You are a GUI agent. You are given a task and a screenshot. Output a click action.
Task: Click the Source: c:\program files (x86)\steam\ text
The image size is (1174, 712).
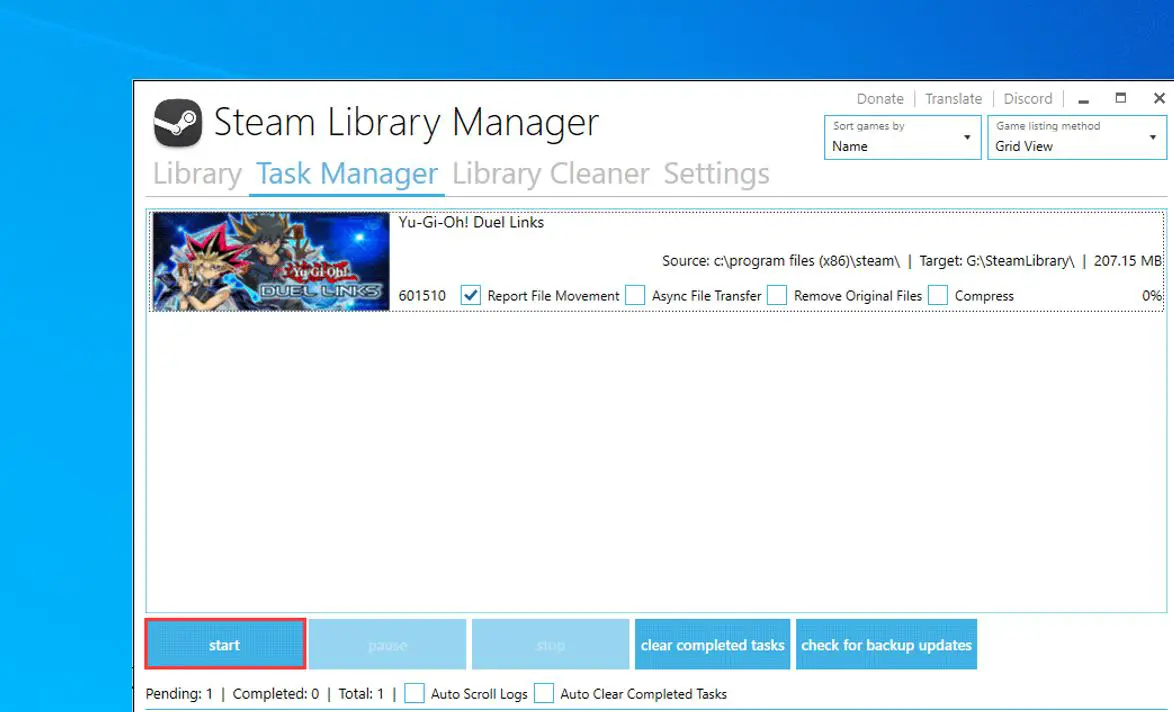(781, 261)
